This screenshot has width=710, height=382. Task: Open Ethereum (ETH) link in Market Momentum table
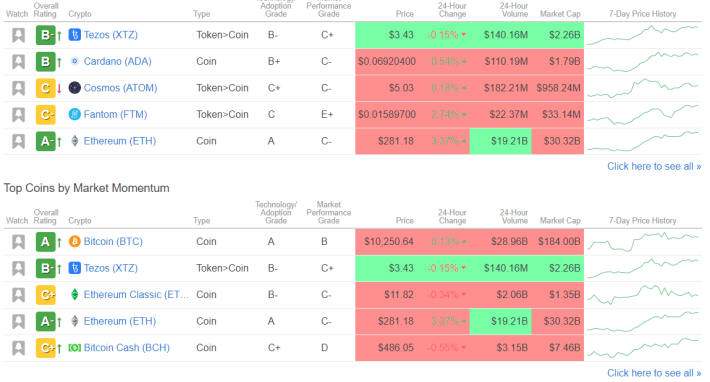[x=120, y=321]
